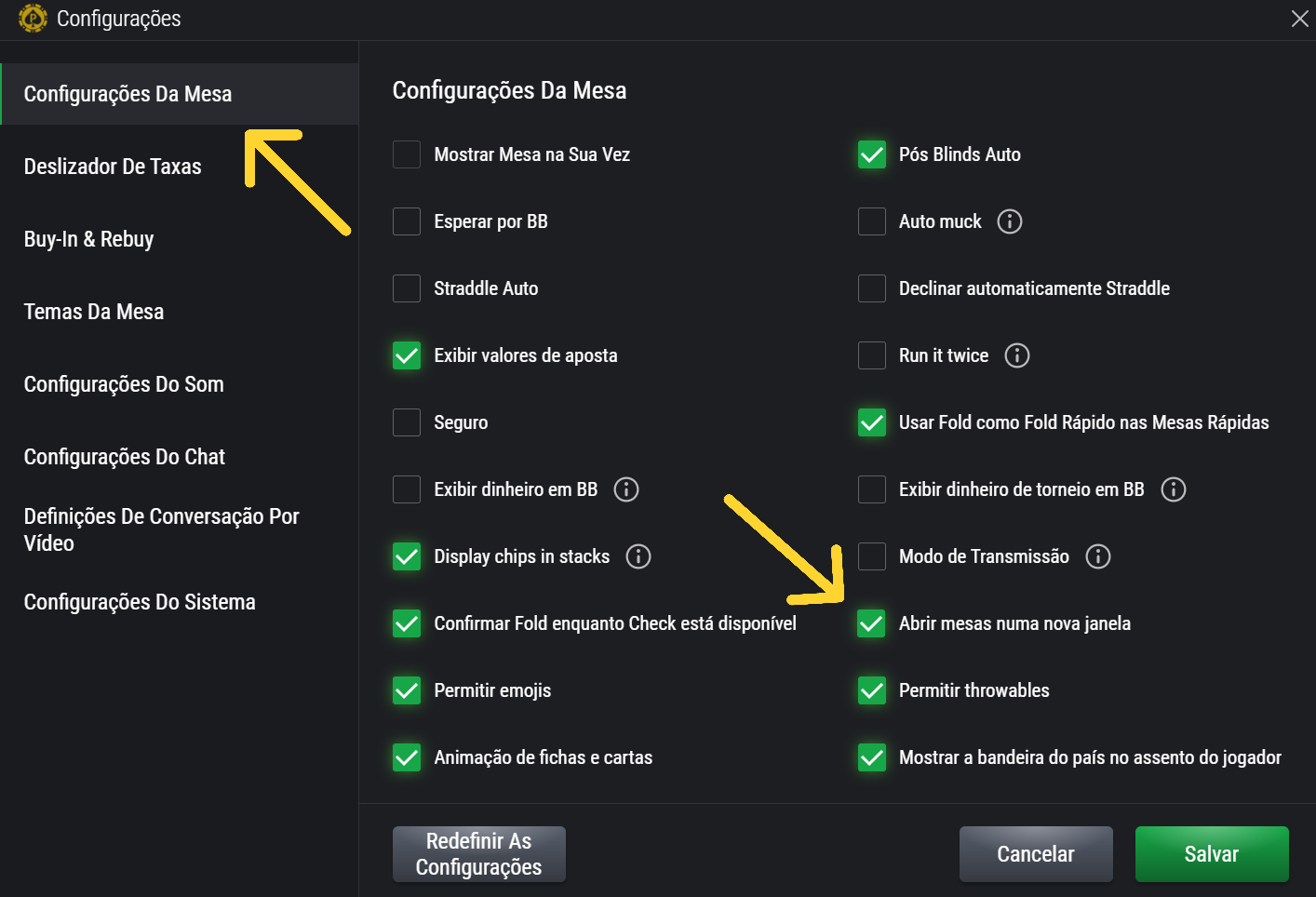Screen dimensions: 1316x897
Task: Click info icon for Exibir dinheiro de torneio
Action: tap(1174, 489)
